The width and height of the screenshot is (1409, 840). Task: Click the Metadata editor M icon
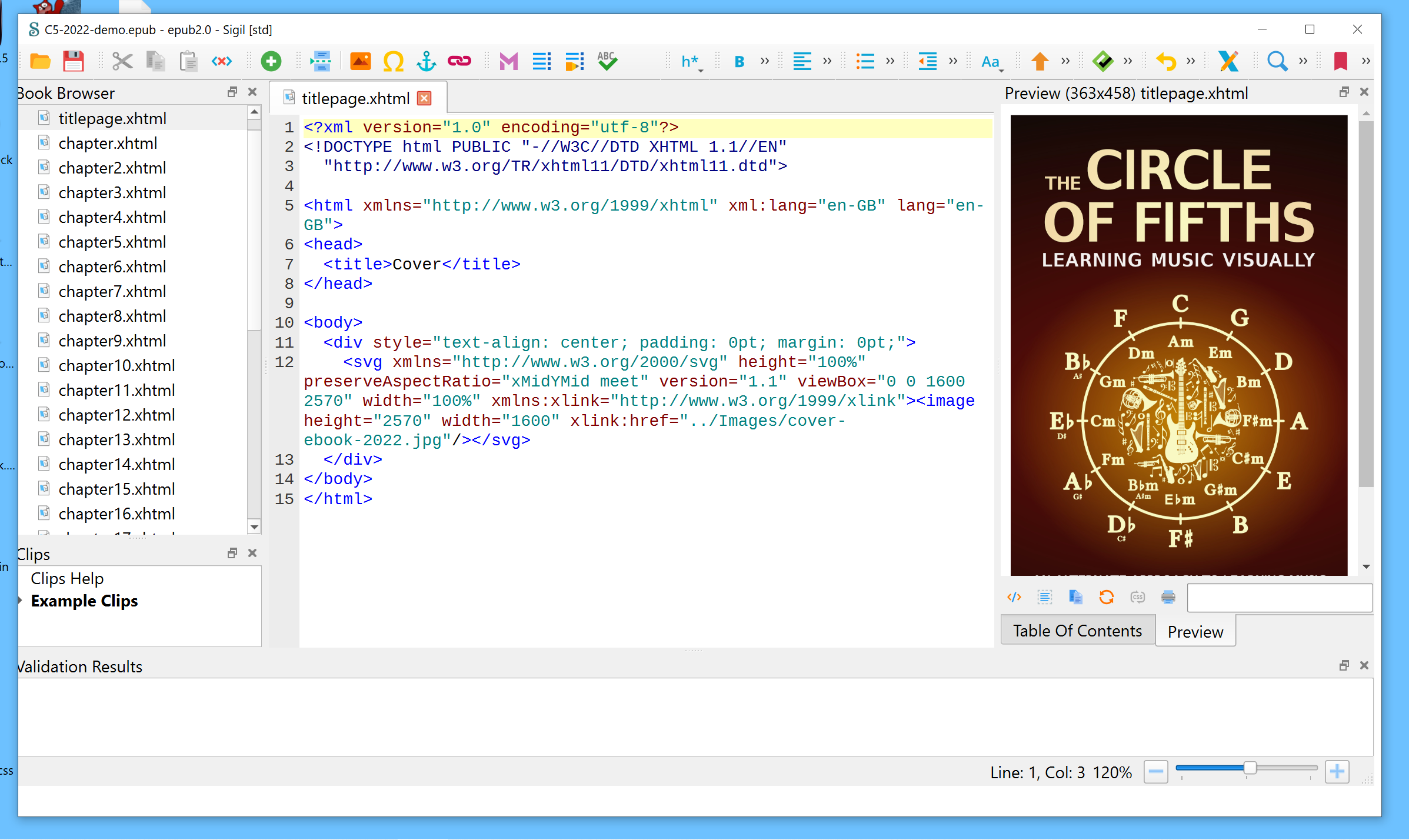508,61
